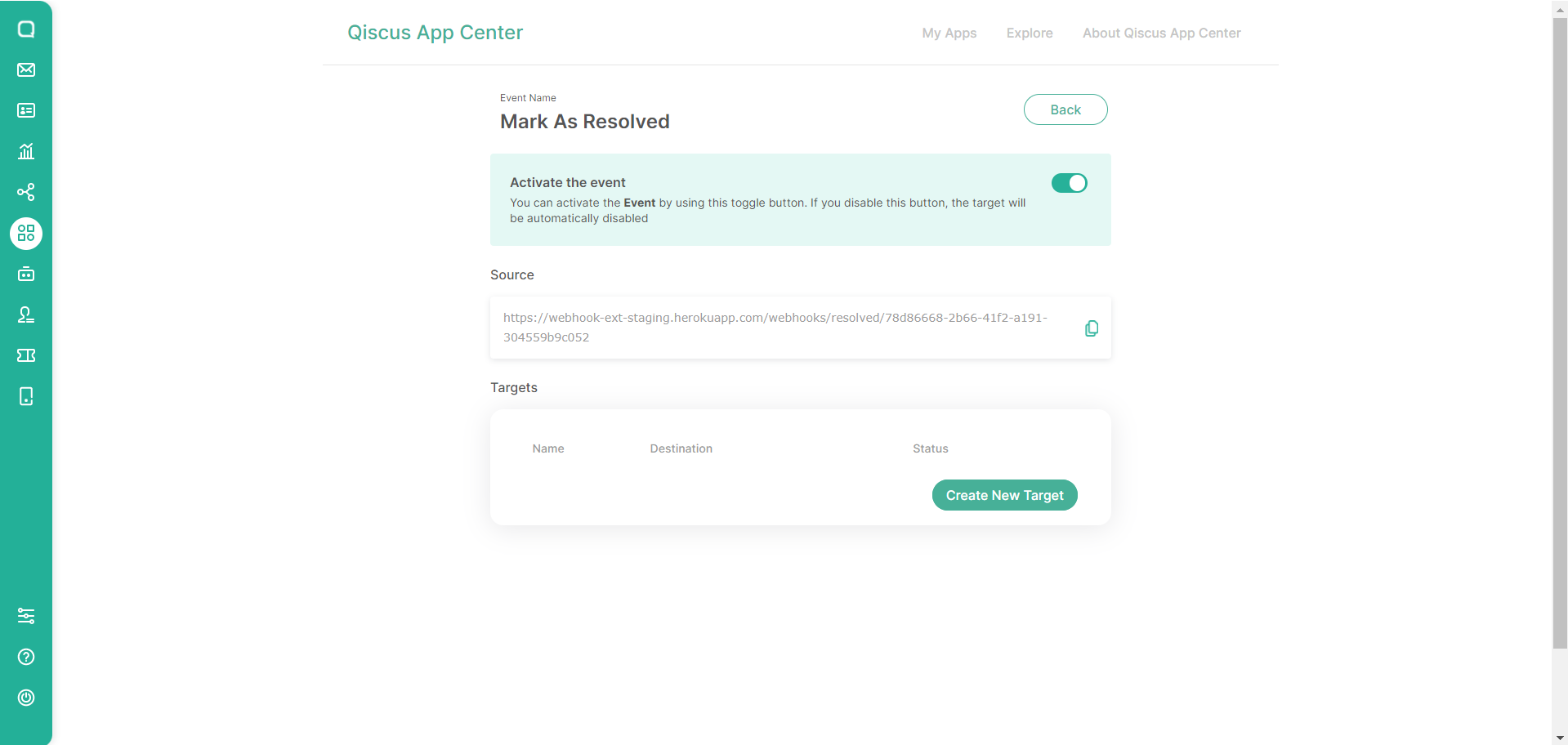The height and width of the screenshot is (745, 1568).
Task: Open the mobile device icon in sidebar
Action: pyautogui.click(x=26, y=396)
